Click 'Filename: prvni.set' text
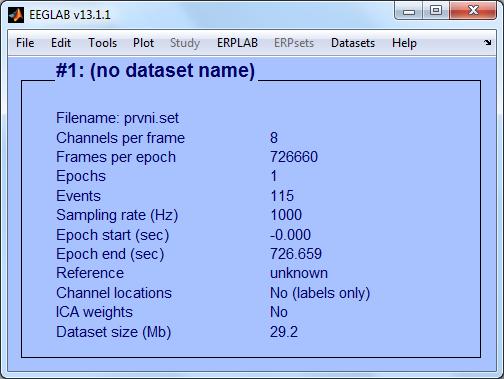The width and height of the screenshot is (504, 379). pos(117,118)
